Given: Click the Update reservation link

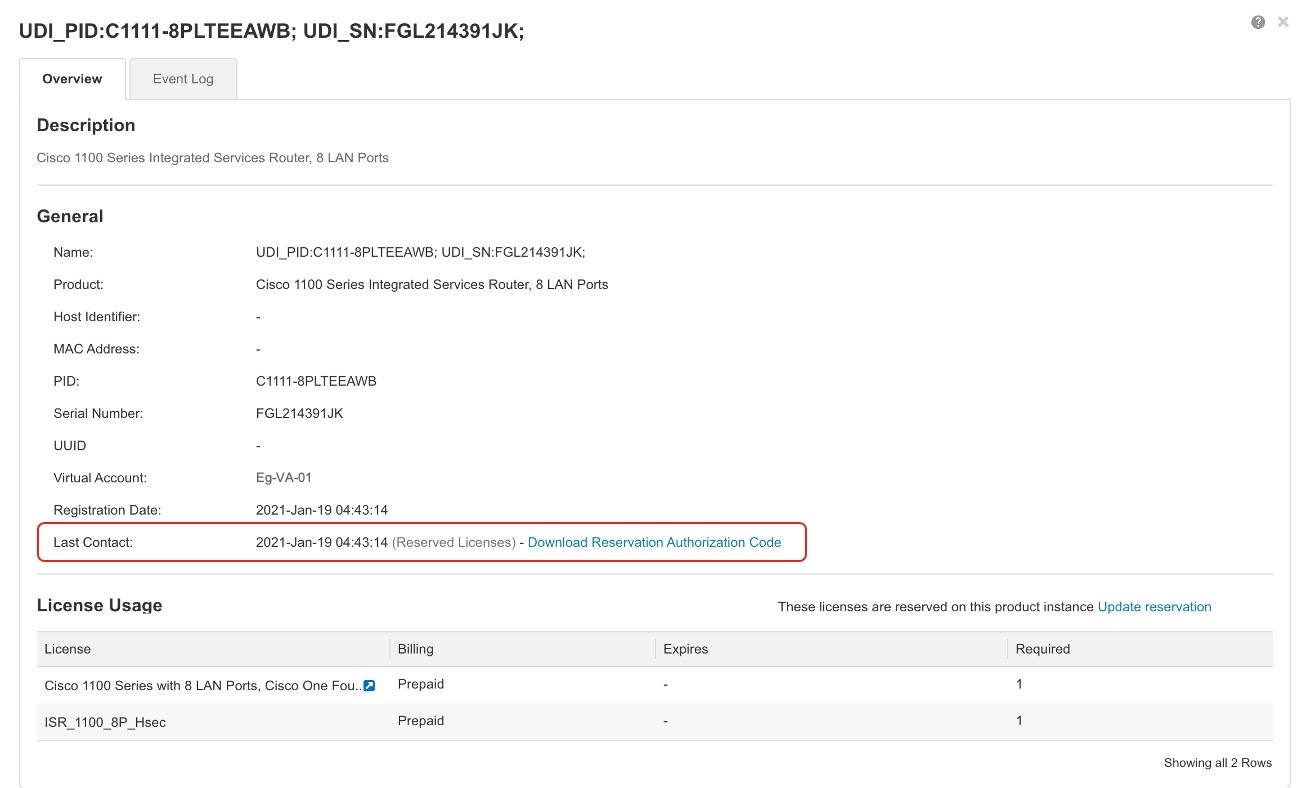Looking at the screenshot, I should tap(1154, 607).
